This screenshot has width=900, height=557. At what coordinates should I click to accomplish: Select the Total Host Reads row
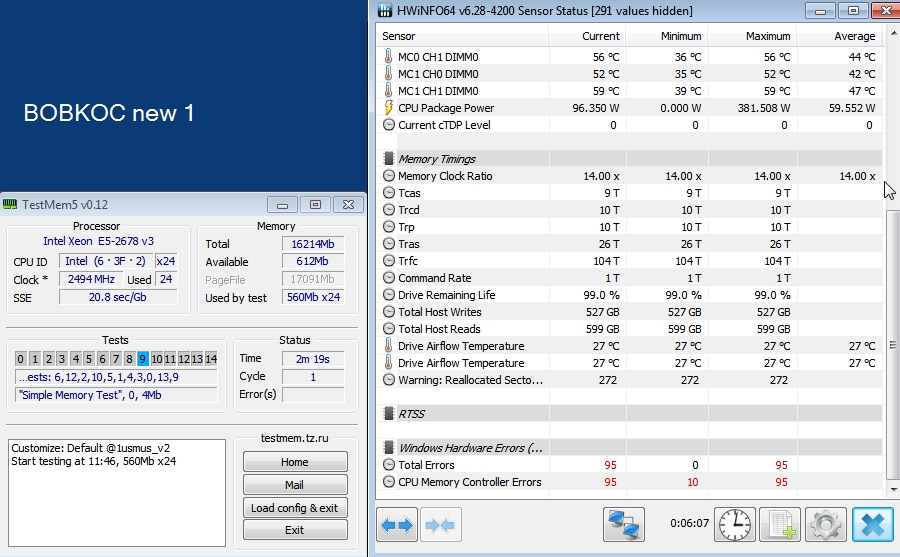tap(629, 329)
